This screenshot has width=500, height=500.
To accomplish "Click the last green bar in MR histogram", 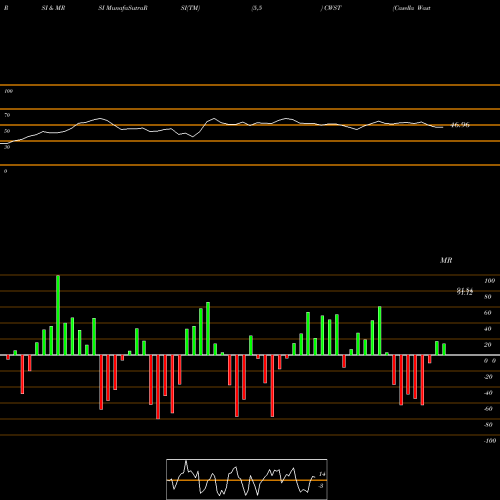I will (444, 349).
